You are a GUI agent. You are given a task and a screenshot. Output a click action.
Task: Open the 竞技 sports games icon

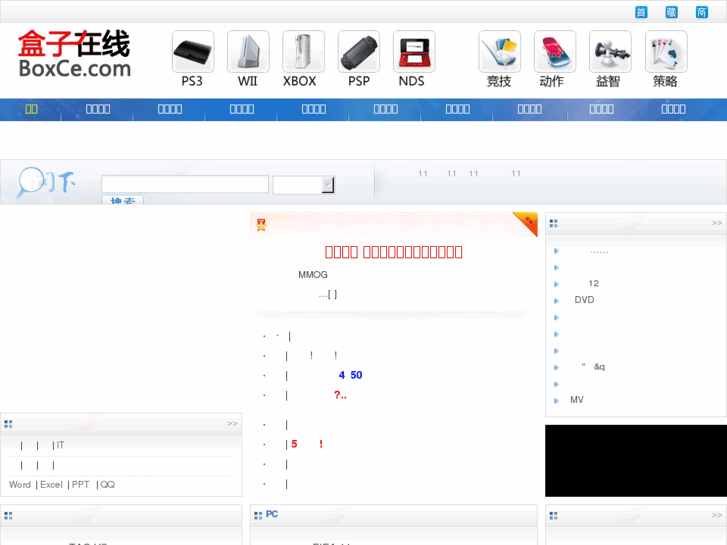(500, 52)
